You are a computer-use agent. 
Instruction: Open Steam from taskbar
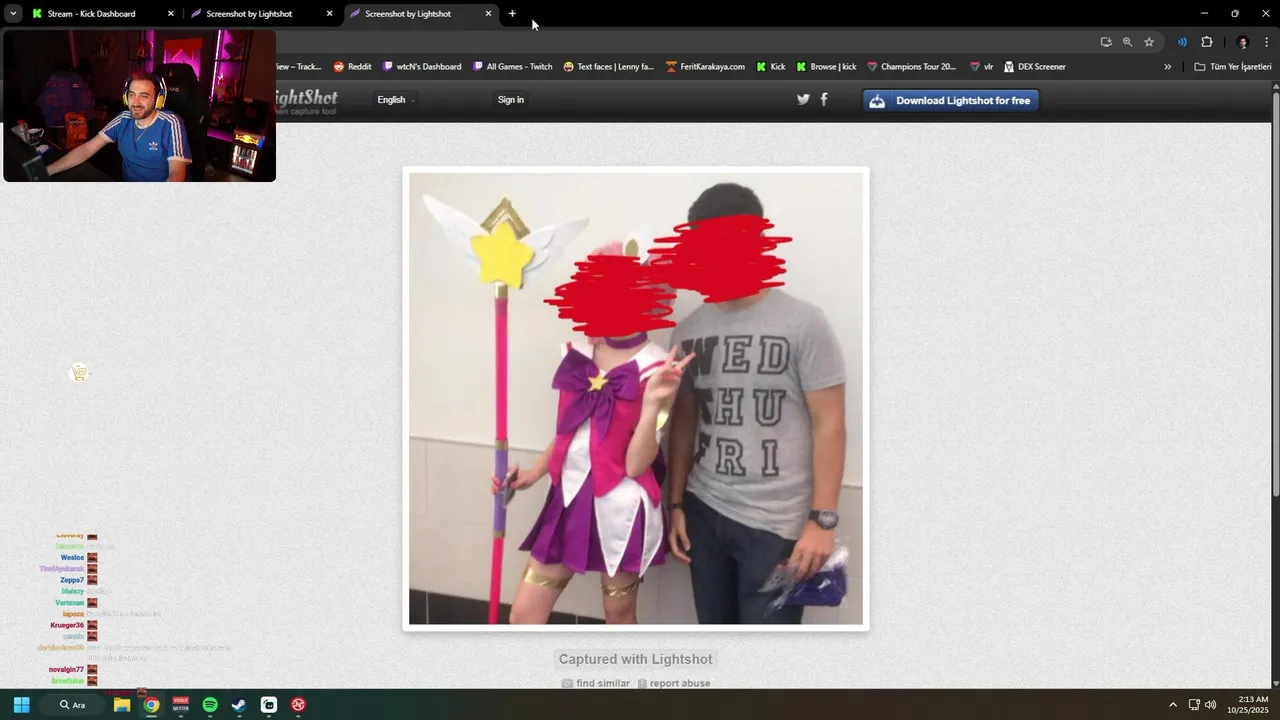click(x=239, y=705)
